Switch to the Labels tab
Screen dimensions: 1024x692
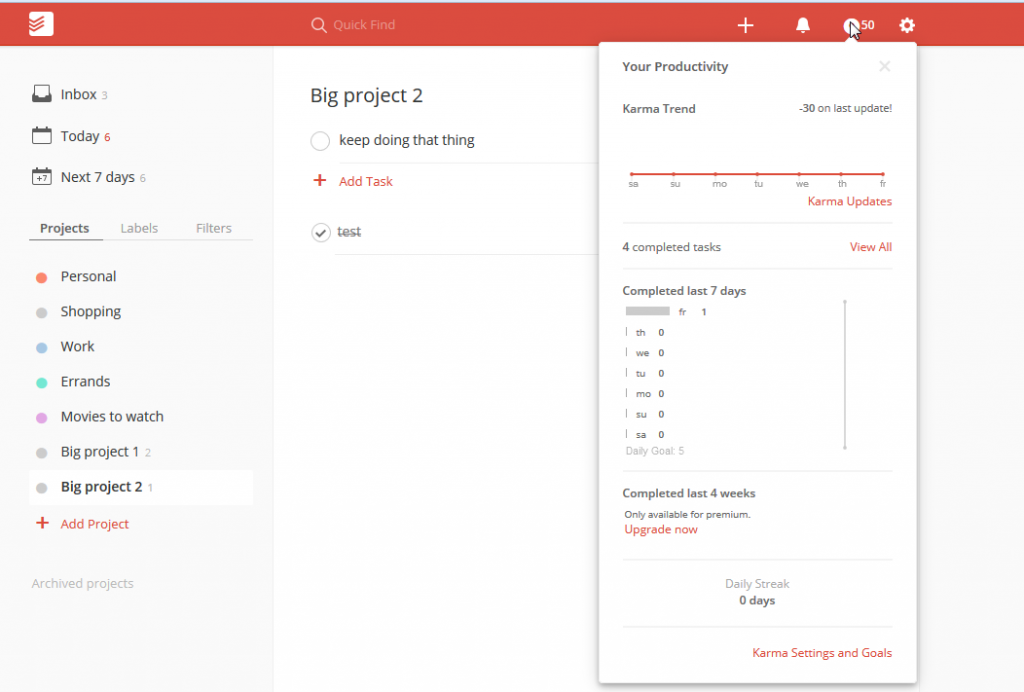tap(139, 228)
